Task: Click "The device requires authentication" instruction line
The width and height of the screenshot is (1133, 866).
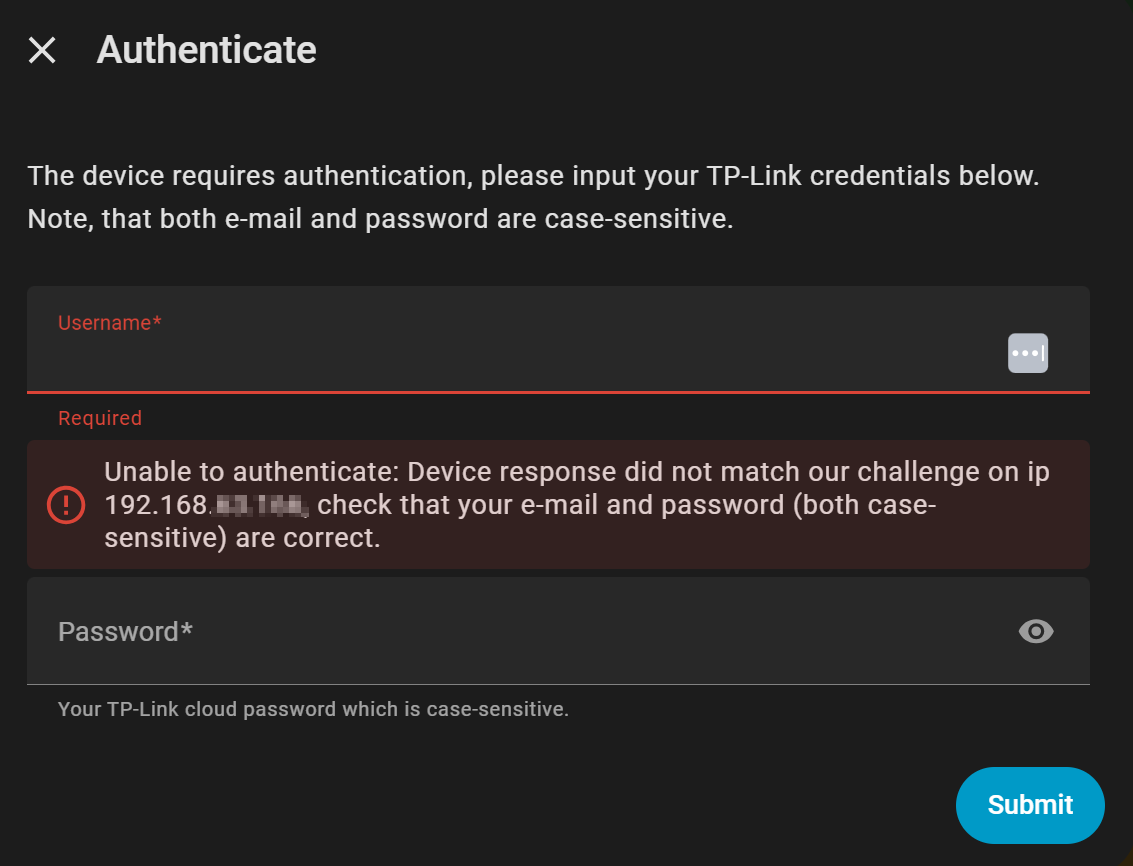Action: (x=250, y=176)
